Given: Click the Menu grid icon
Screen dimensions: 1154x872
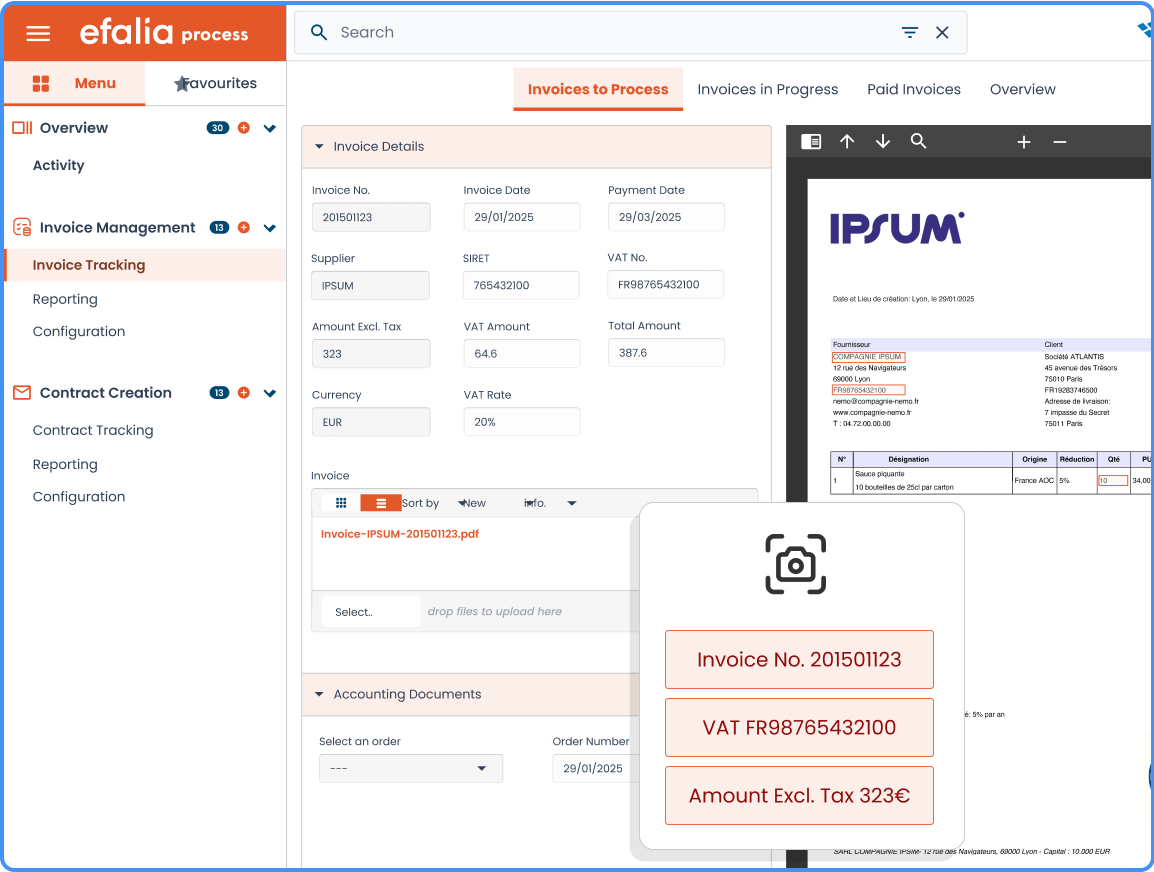Looking at the screenshot, I should pos(40,84).
